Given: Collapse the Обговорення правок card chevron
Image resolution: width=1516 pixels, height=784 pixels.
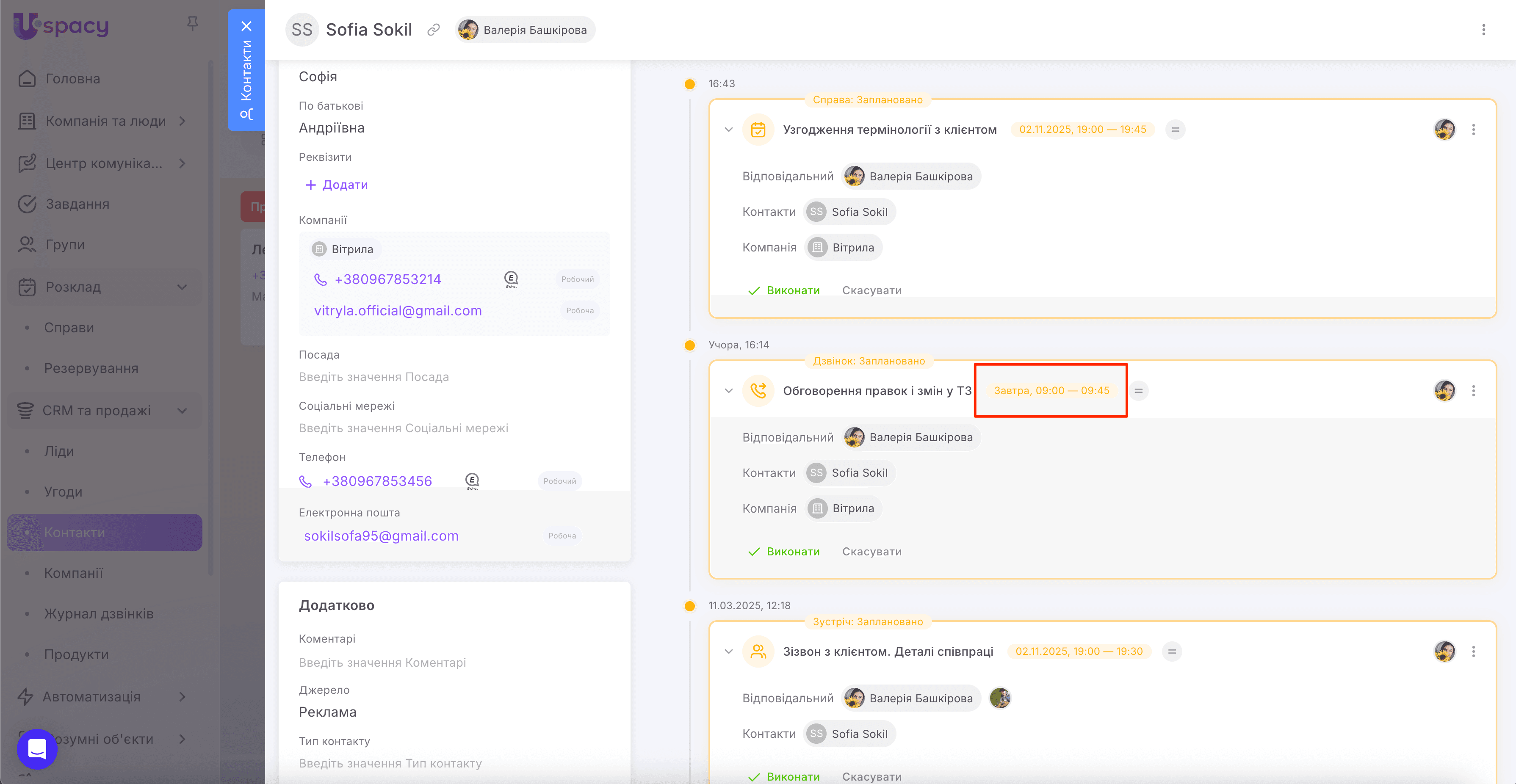Looking at the screenshot, I should [729, 391].
